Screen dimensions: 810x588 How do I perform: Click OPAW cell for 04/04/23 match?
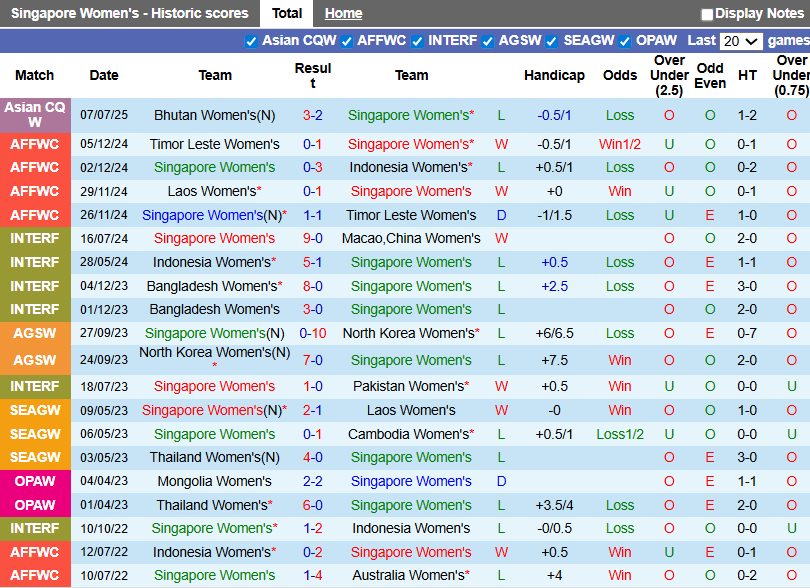(35, 481)
